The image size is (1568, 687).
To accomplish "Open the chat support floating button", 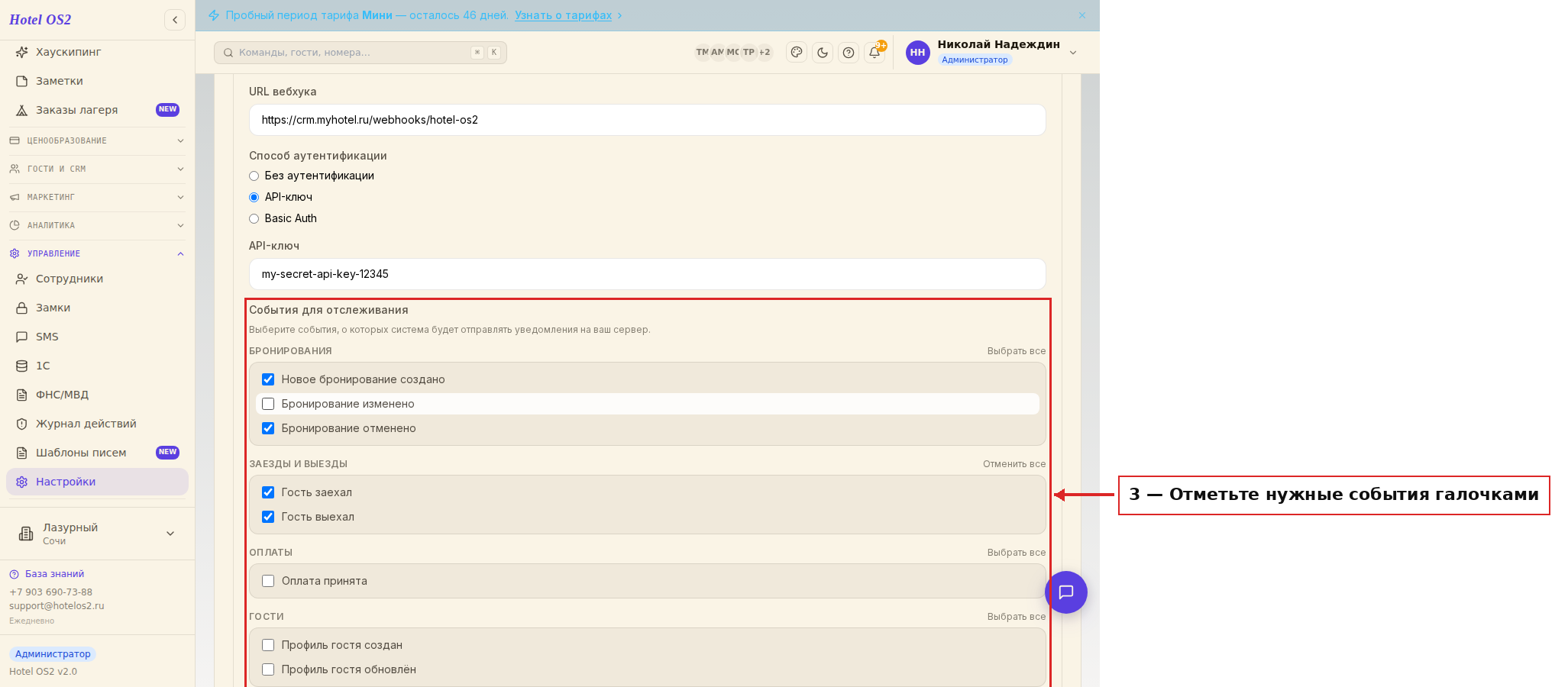I will pyautogui.click(x=1066, y=592).
